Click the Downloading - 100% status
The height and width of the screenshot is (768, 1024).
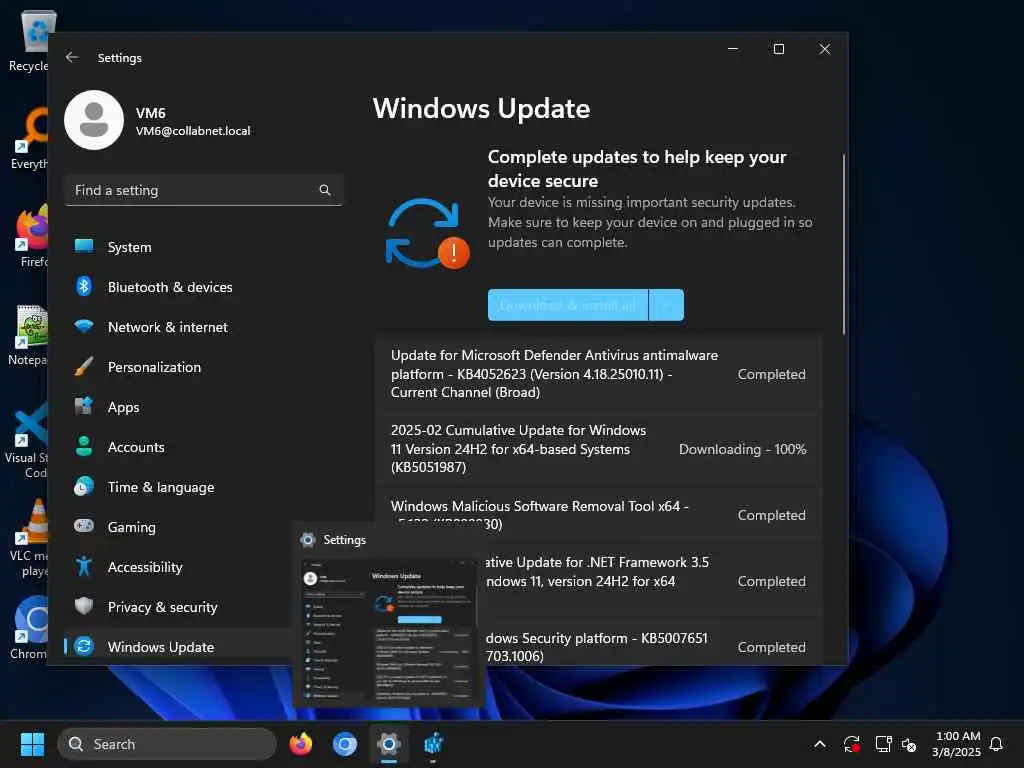pos(743,449)
